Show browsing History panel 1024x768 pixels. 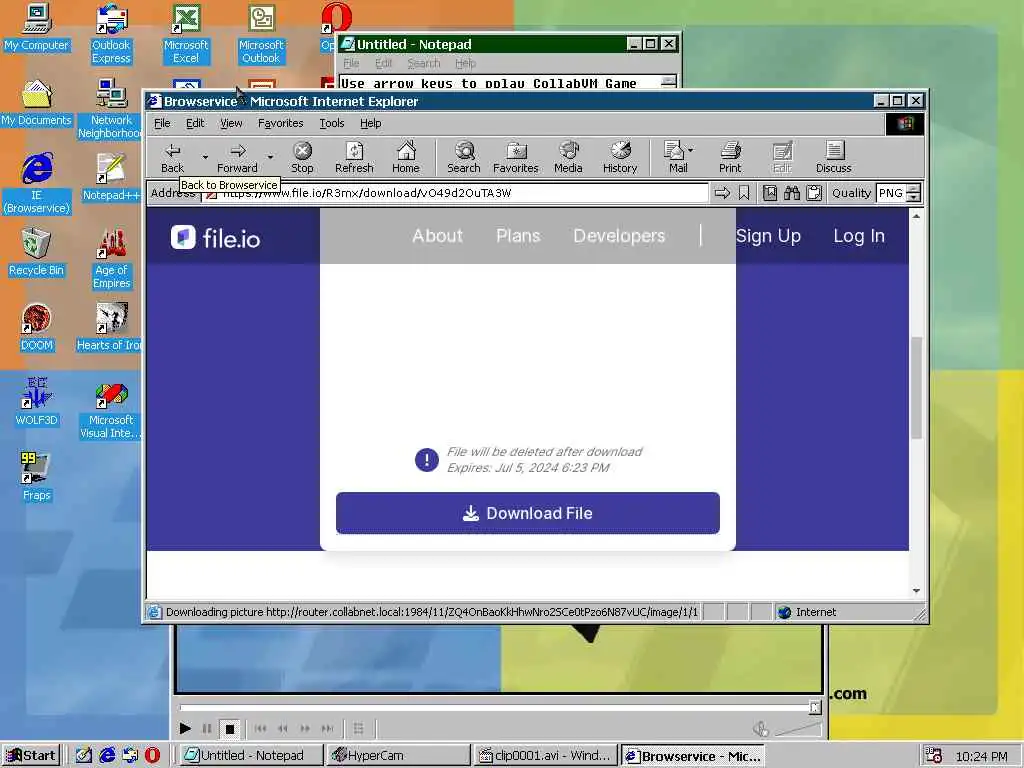tap(620, 157)
